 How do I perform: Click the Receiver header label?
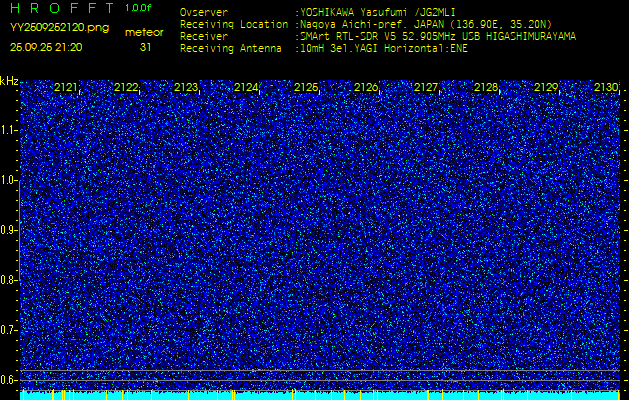[x=204, y=37]
